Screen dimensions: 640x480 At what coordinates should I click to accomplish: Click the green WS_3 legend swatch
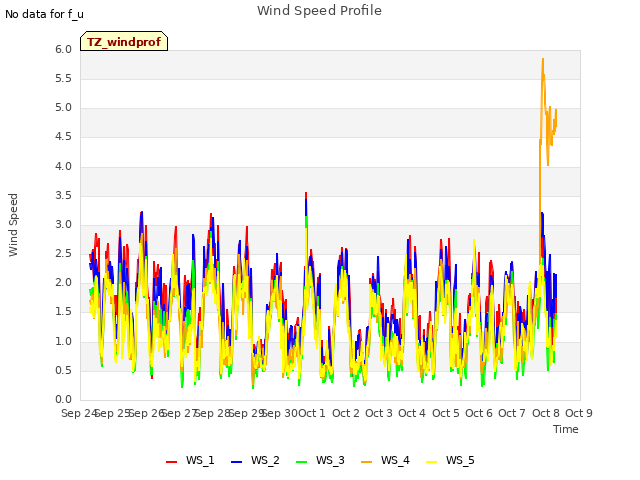click(x=302, y=461)
